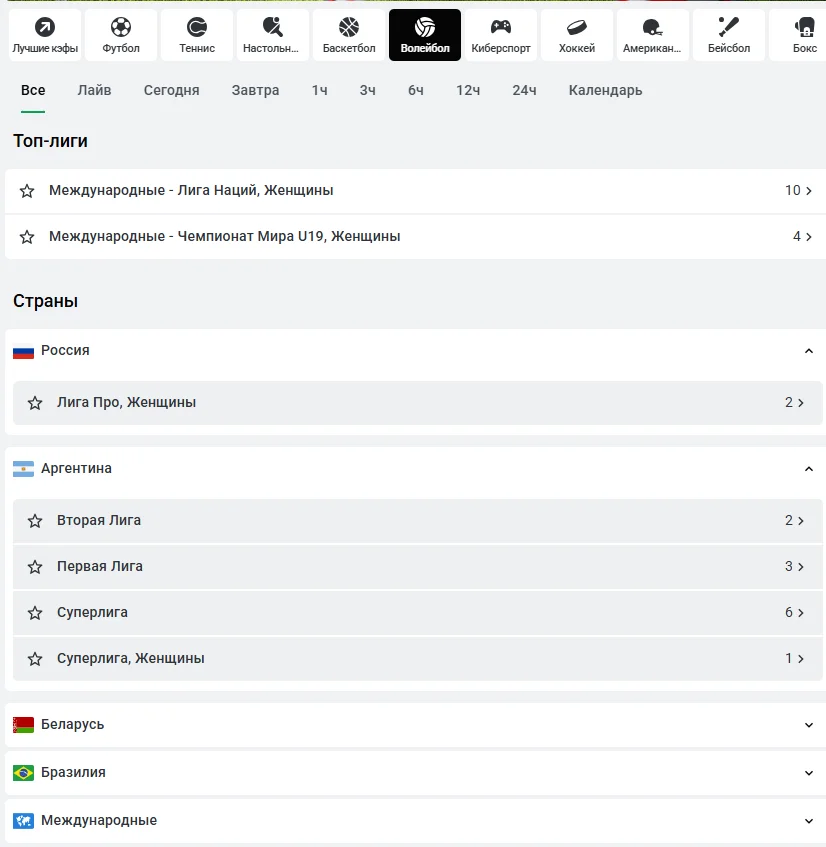Expand the Belarus country section
The width and height of the screenshot is (826, 847).
tap(809, 725)
